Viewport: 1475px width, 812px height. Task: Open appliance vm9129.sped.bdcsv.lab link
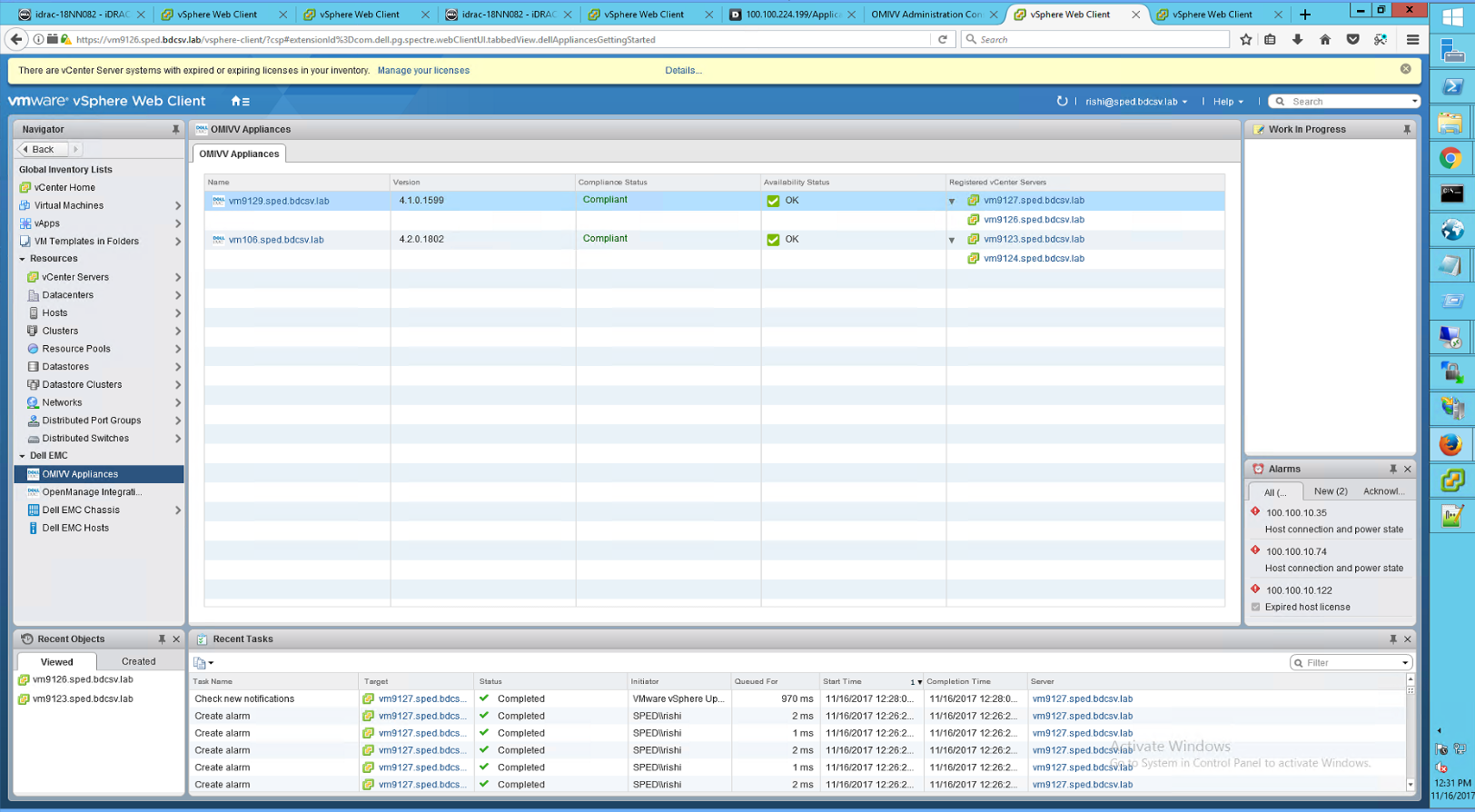(x=279, y=201)
